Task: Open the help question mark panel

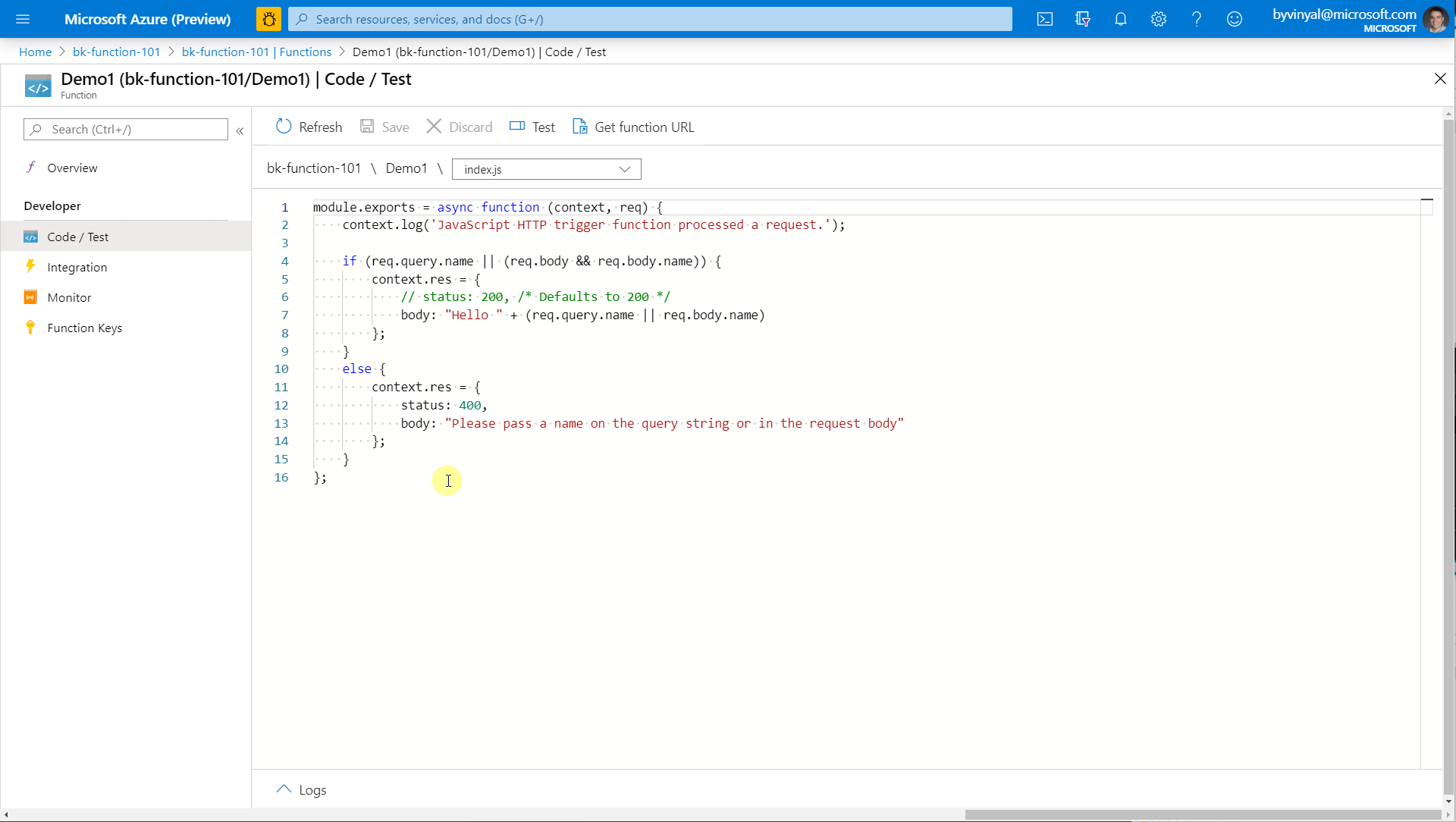Action: 1197,19
